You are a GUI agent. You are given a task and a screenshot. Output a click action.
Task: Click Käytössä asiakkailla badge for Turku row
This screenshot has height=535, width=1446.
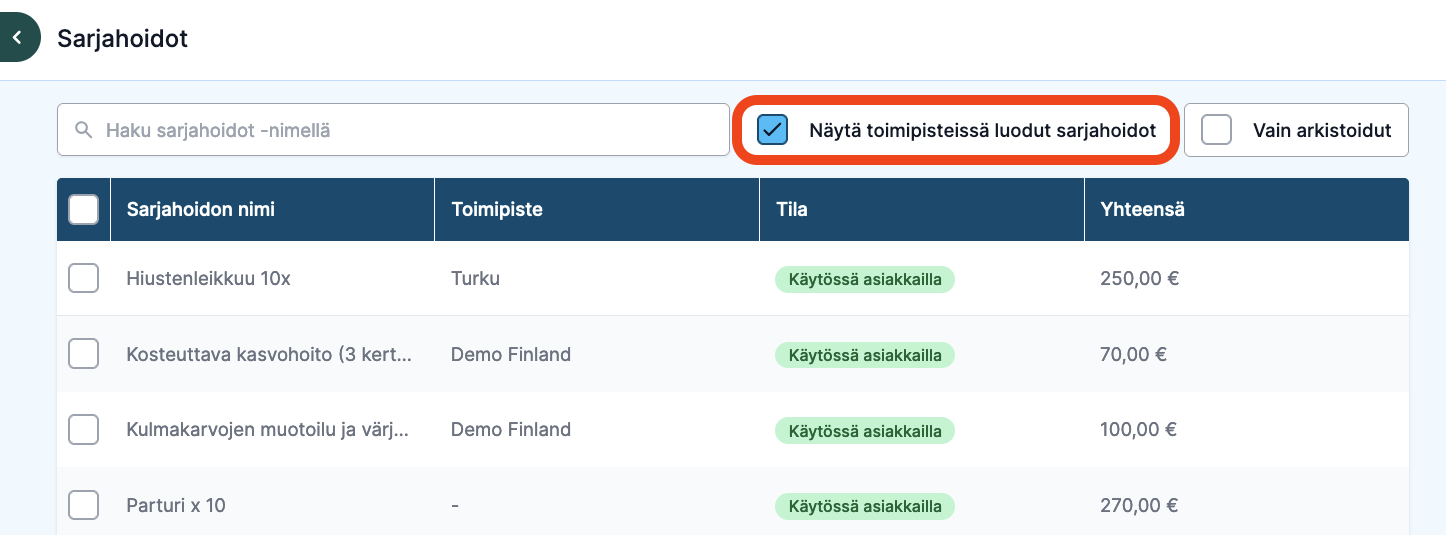point(865,279)
